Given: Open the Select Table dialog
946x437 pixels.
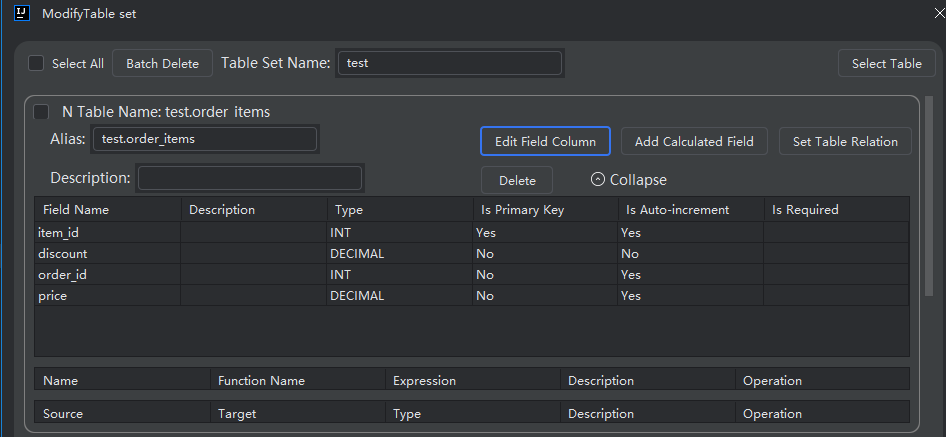Looking at the screenshot, I should click(886, 63).
